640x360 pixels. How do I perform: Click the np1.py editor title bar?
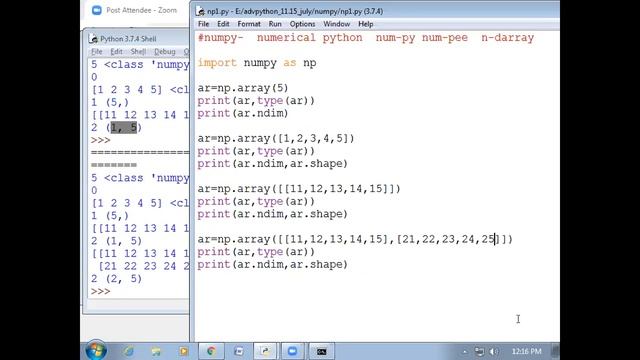pos(376,11)
